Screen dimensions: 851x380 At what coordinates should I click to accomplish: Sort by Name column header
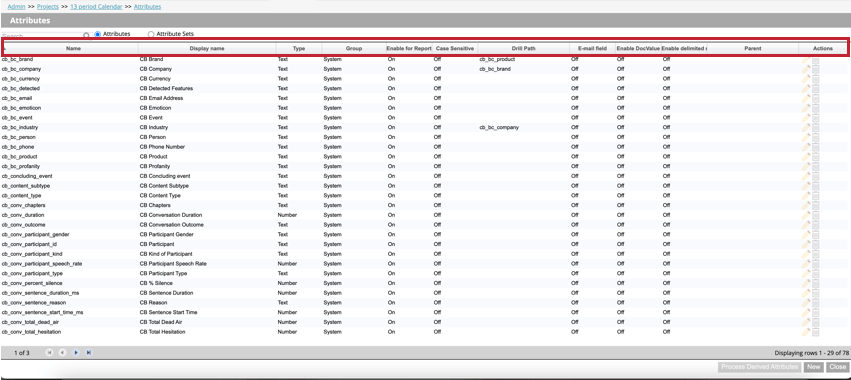click(73, 48)
